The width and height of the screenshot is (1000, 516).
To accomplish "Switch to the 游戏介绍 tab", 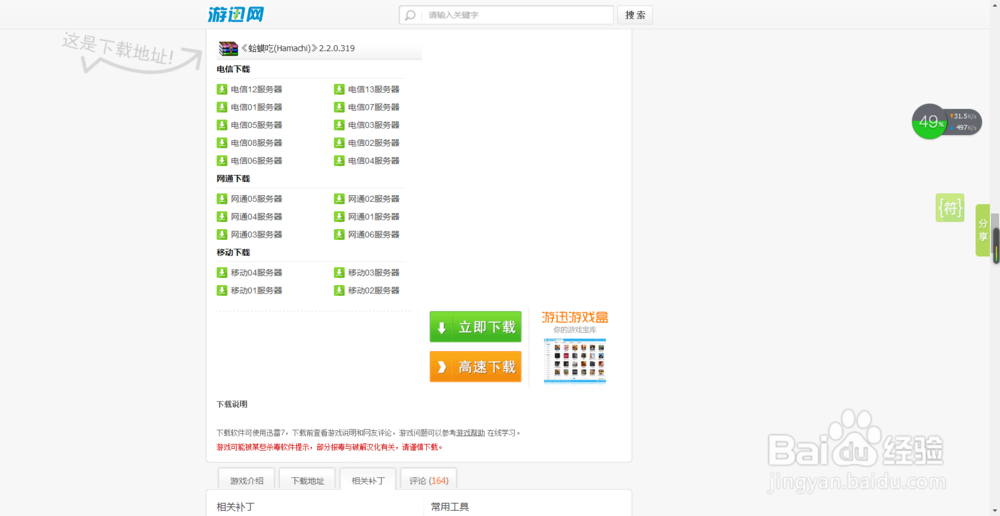I will coord(246,481).
